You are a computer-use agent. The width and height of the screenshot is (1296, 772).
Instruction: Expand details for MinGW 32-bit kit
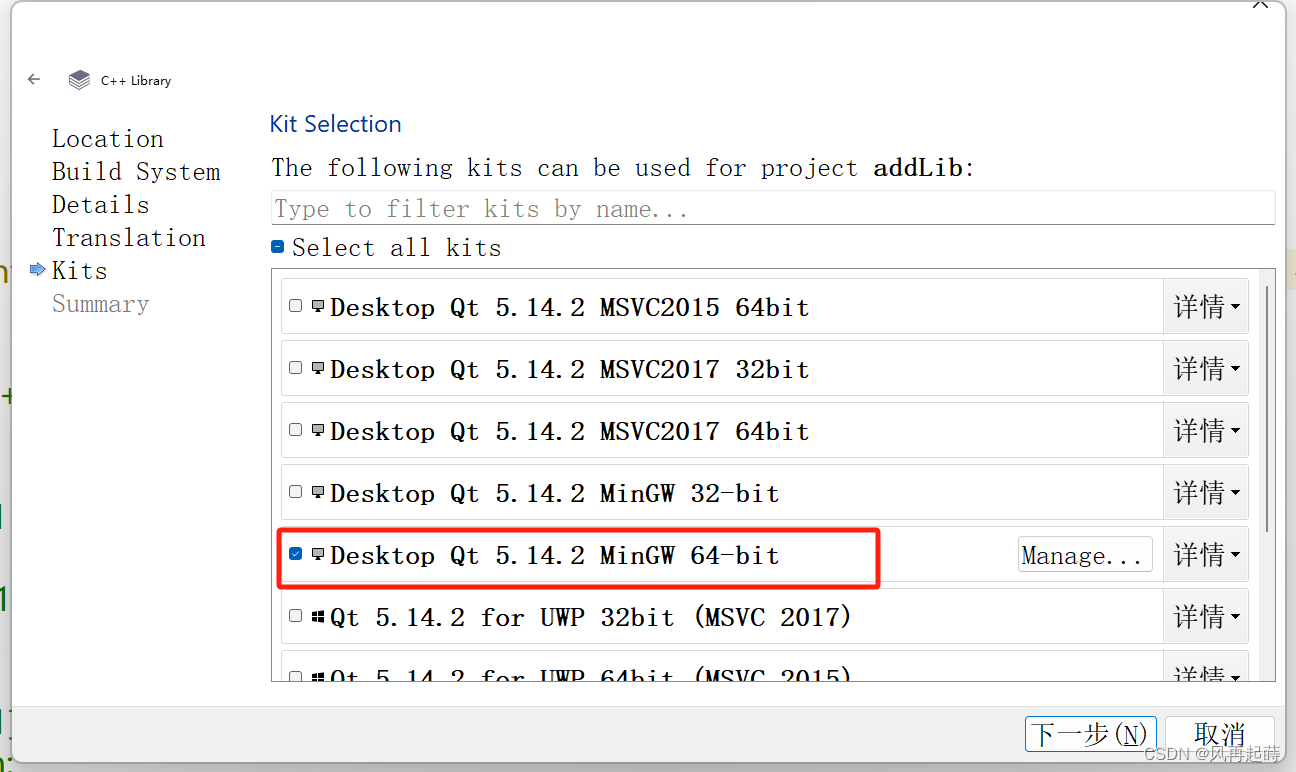pos(1206,493)
